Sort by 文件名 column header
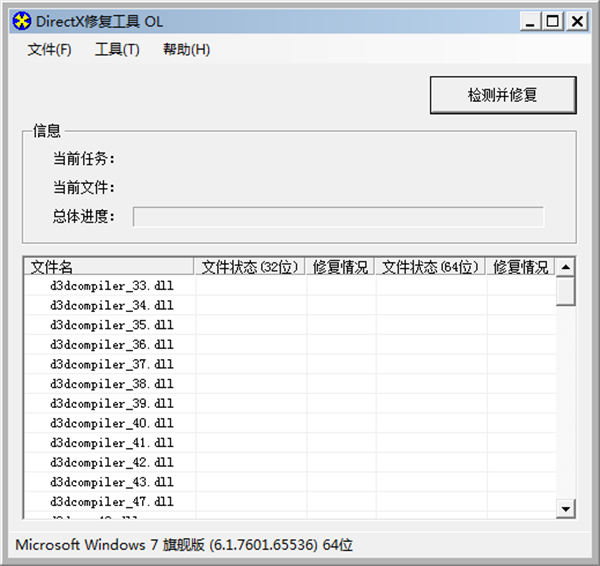The image size is (600, 566). [108, 267]
